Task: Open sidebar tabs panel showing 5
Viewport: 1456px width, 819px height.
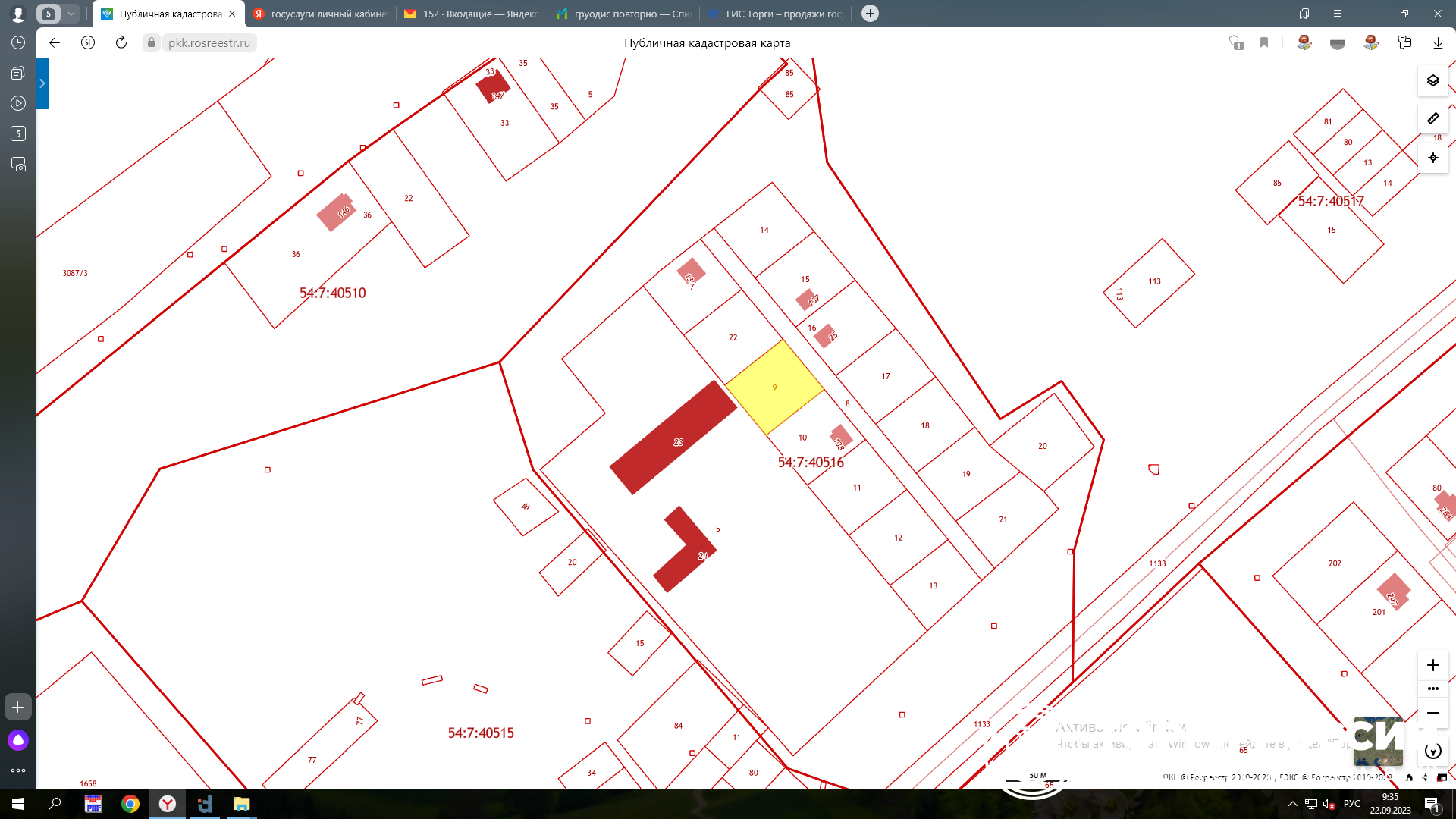Action: tap(18, 133)
